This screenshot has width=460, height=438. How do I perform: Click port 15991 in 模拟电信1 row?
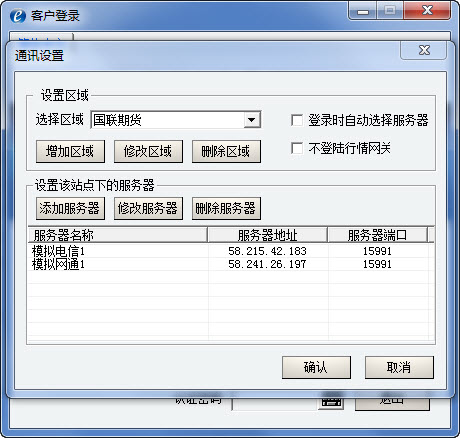(x=377, y=251)
